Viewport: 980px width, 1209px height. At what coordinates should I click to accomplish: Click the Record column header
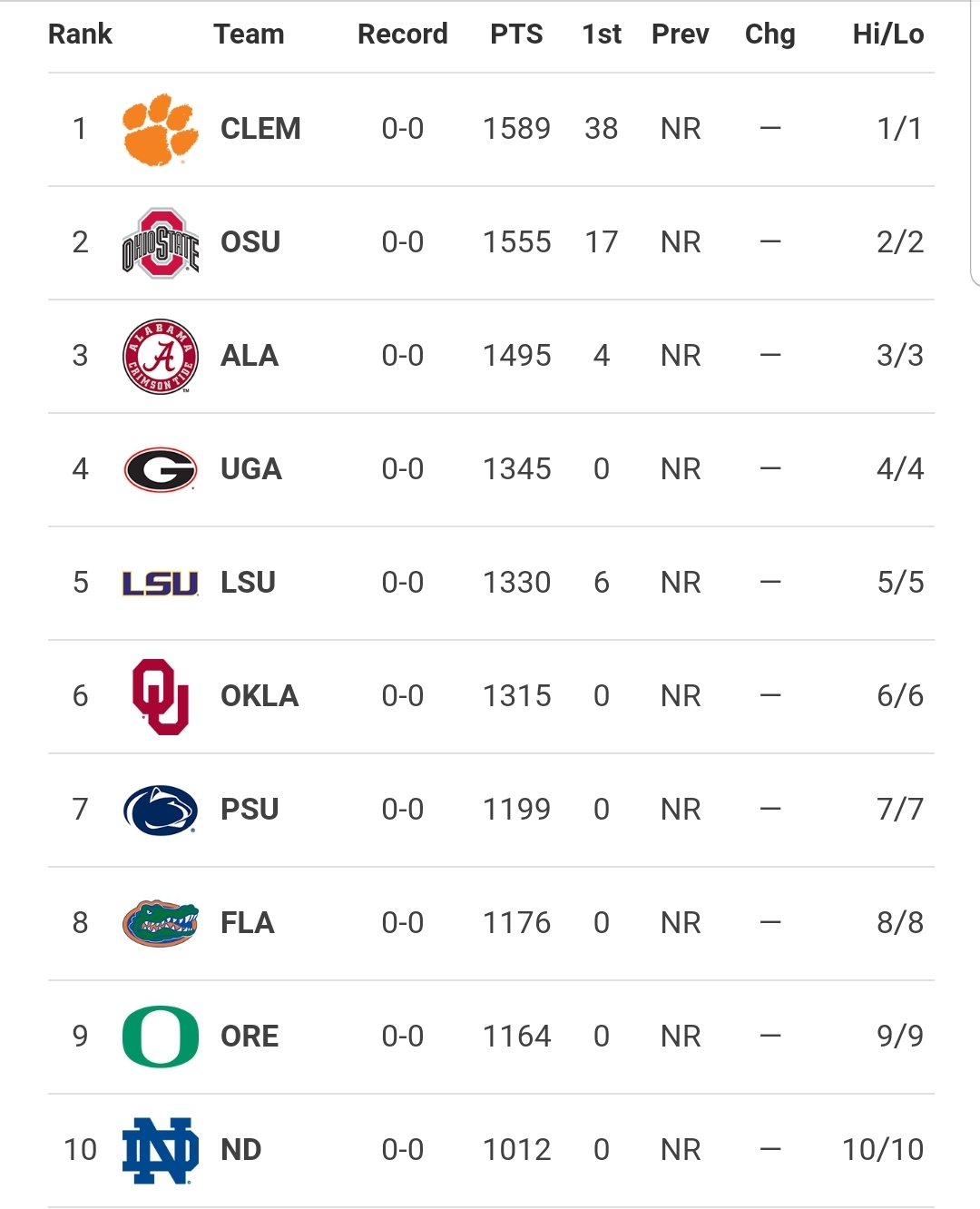pos(402,34)
